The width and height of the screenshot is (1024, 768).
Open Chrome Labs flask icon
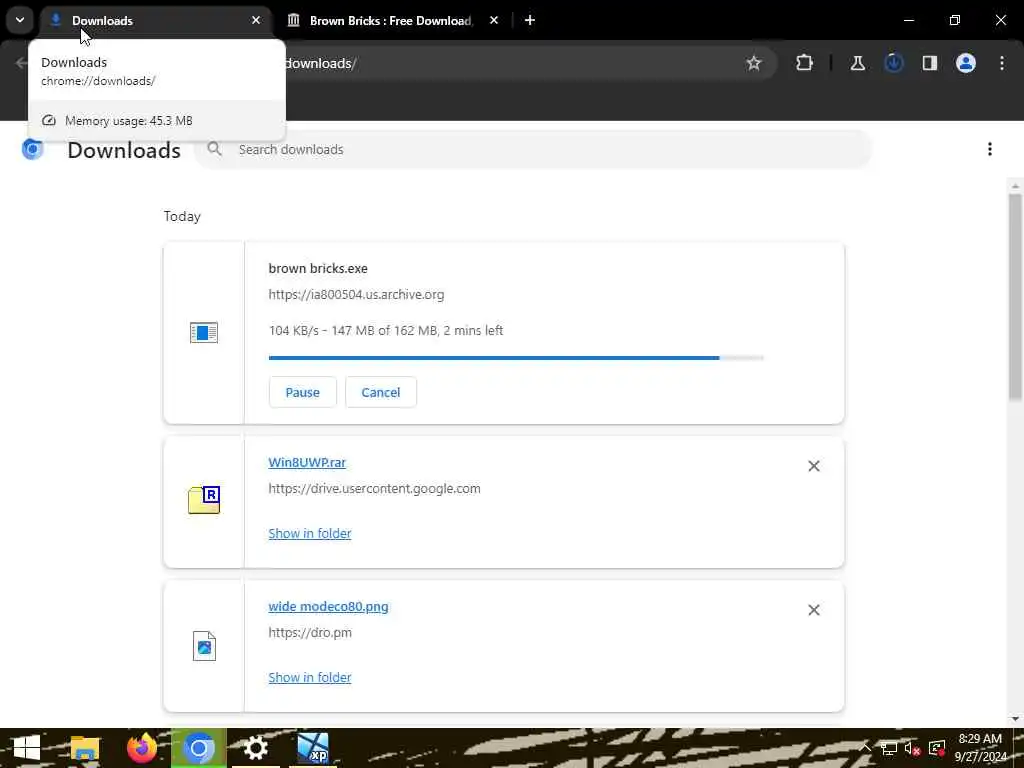[x=857, y=63]
